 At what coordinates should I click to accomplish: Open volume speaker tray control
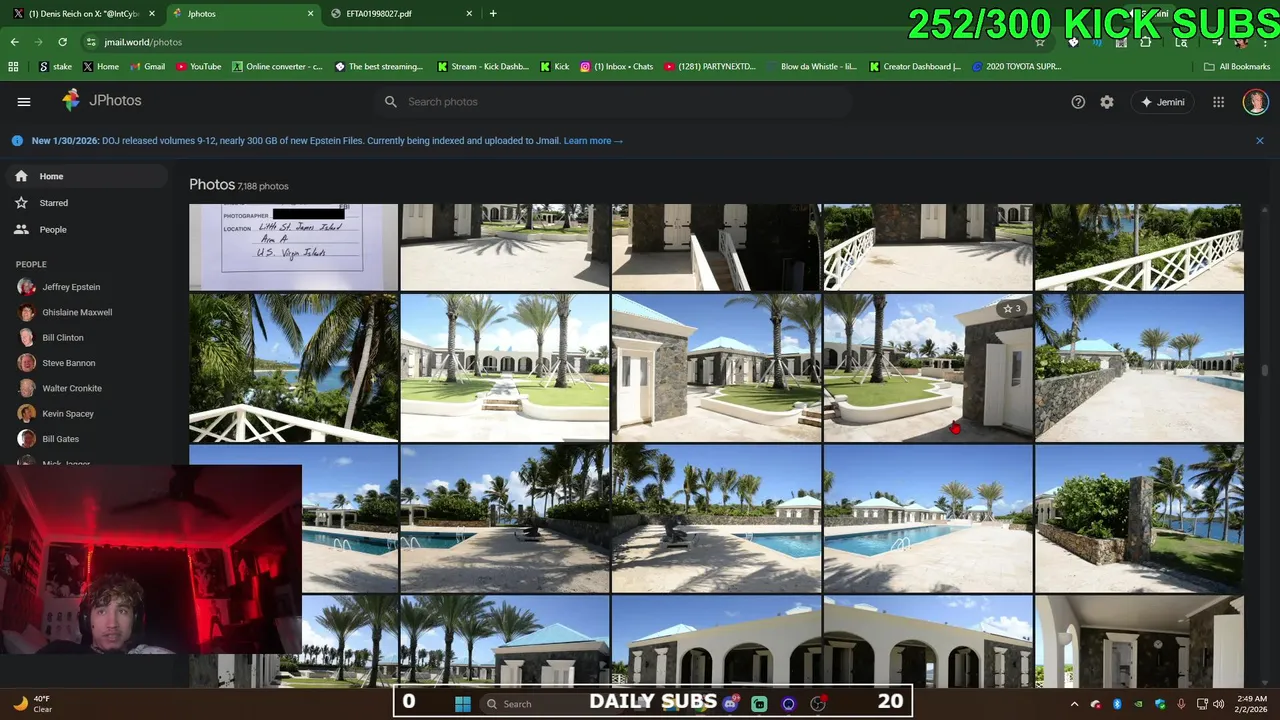(x=1218, y=704)
